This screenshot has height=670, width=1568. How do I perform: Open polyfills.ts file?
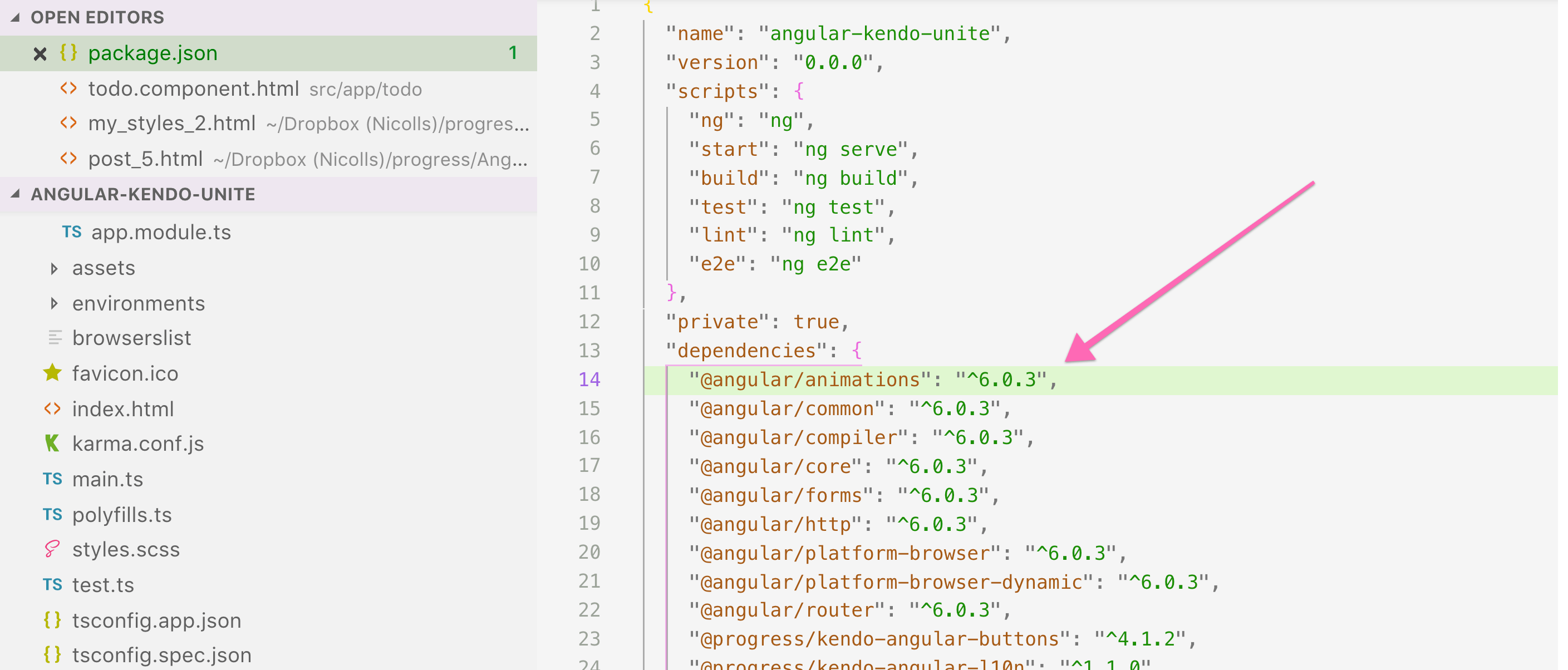tap(122, 515)
